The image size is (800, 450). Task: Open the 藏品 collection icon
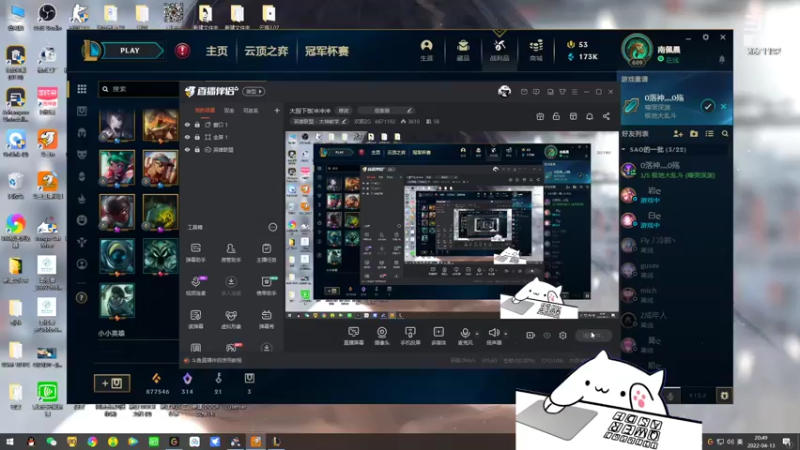pyautogui.click(x=463, y=51)
